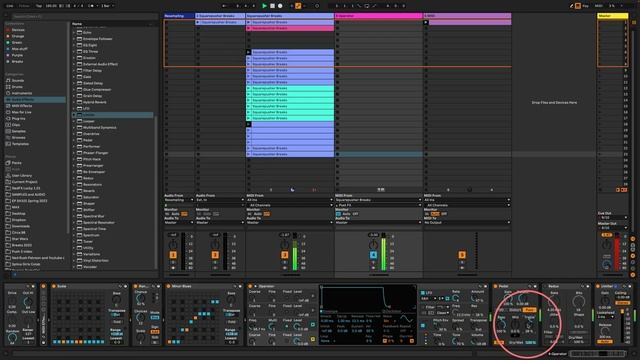
Task: Toggle the Pedal device activator
Action: click(x=496, y=287)
